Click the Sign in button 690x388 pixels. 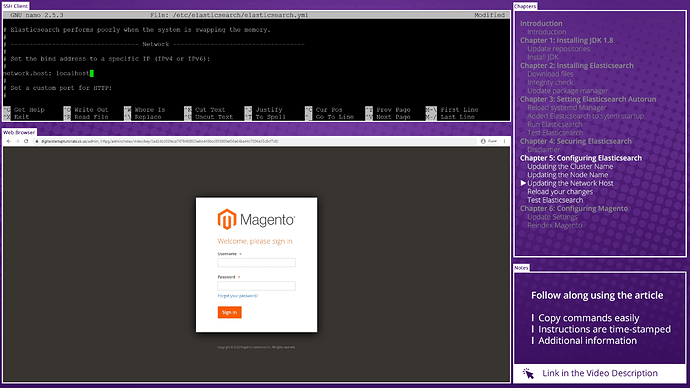229,312
